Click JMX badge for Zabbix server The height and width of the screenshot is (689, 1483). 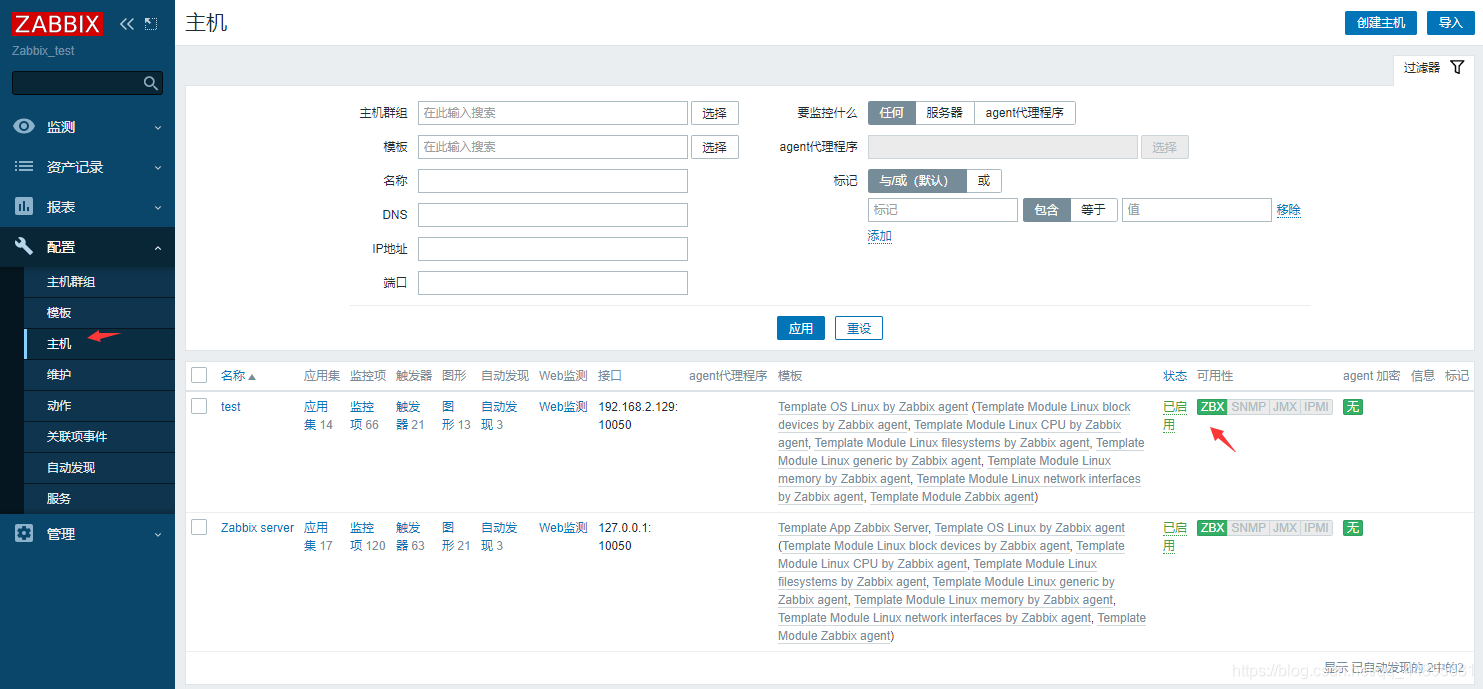(x=1284, y=528)
